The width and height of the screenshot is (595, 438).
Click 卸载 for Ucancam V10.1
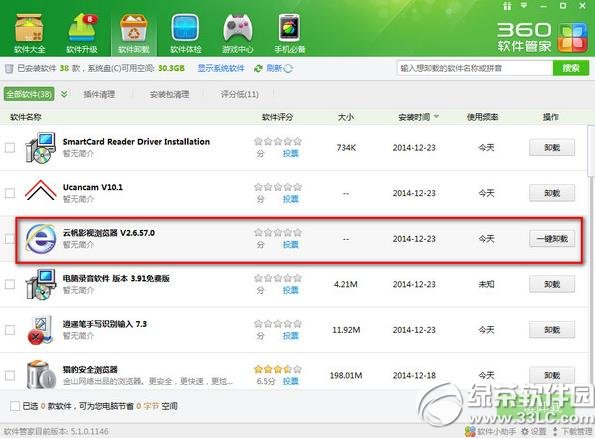pyautogui.click(x=552, y=193)
